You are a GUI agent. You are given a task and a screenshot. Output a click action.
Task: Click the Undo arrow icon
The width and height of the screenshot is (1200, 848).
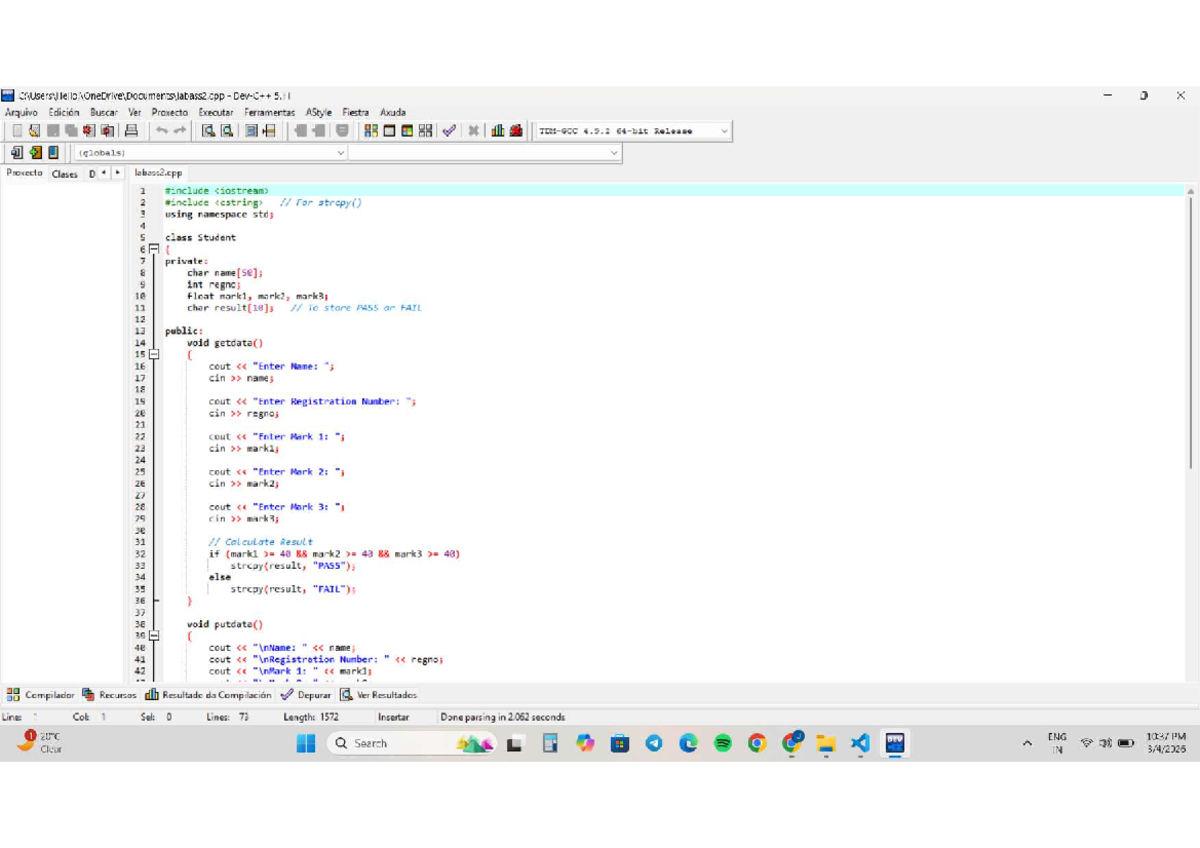click(x=161, y=131)
